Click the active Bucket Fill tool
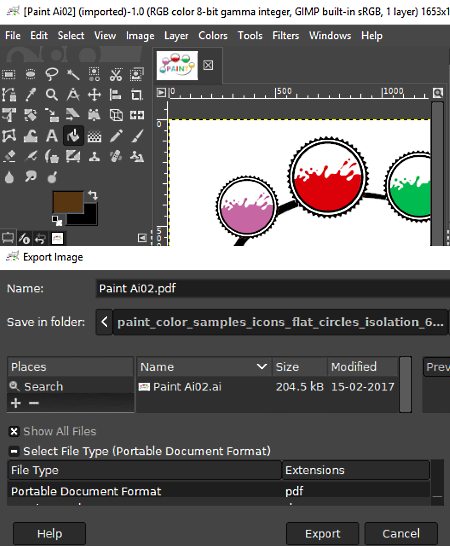The height and width of the screenshot is (546, 450). pyautogui.click(x=73, y=136)
